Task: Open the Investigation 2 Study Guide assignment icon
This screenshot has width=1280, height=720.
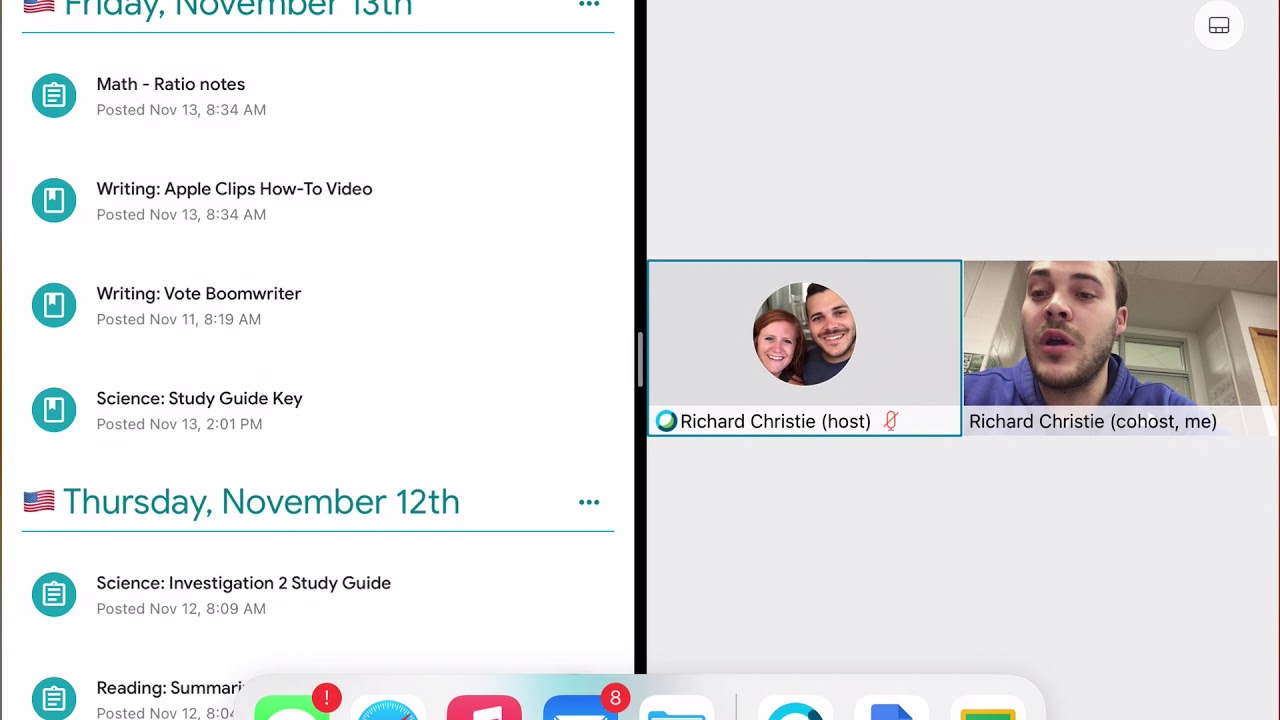Action: click(x=54, y=595)
